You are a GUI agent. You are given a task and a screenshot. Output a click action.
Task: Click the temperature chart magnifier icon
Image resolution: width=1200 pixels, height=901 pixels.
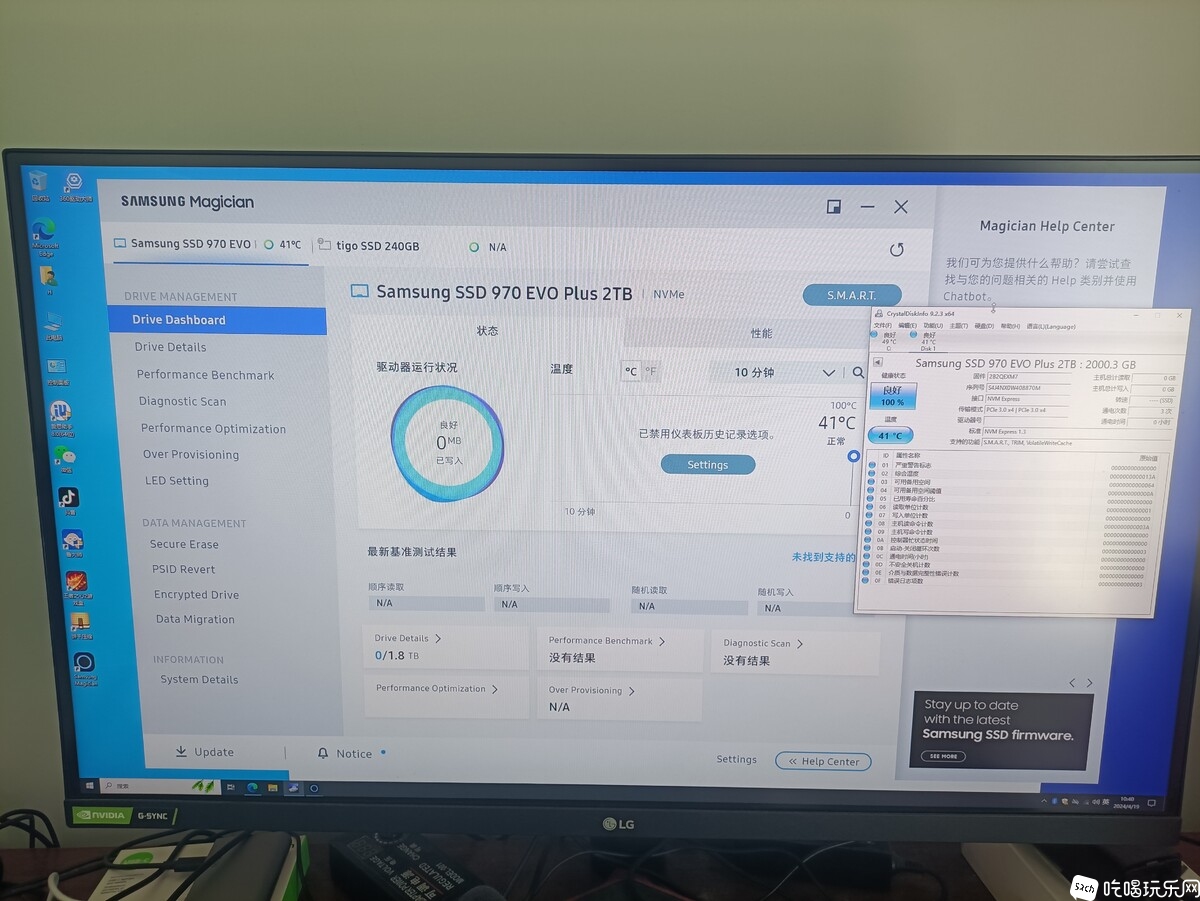pyautogui.click(x=858, y=372)
